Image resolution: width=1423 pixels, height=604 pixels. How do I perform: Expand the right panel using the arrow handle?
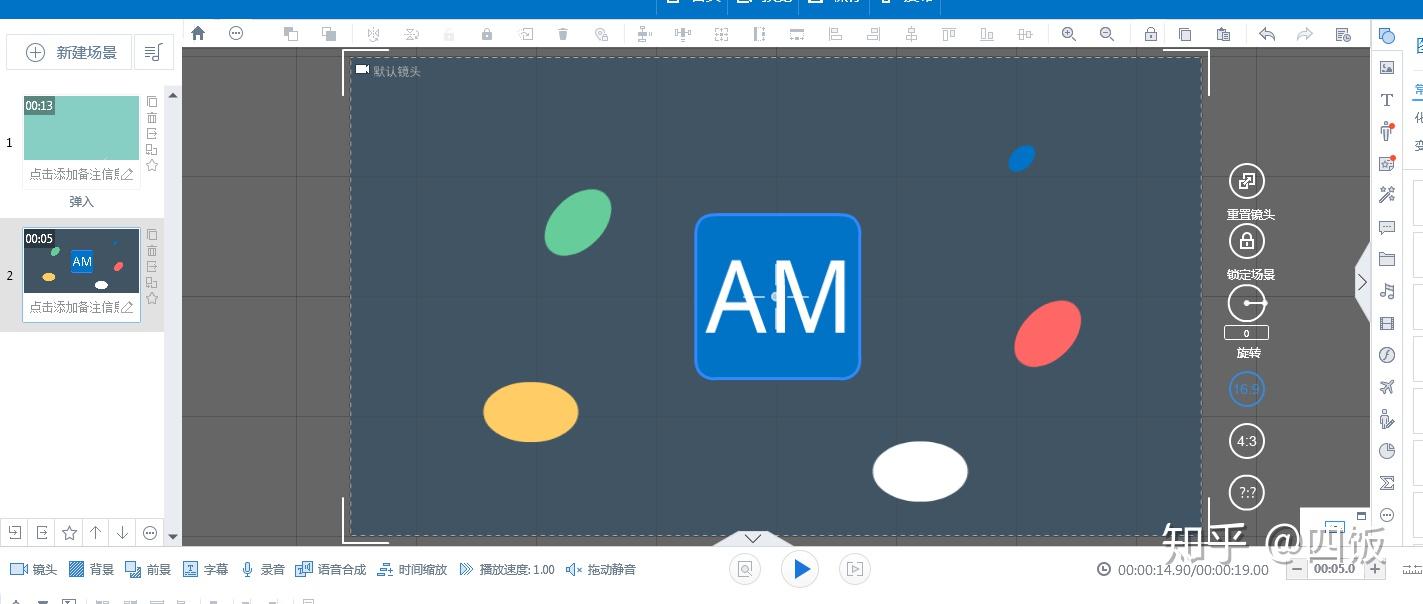pyautogui.click(x=1362, y=282)
